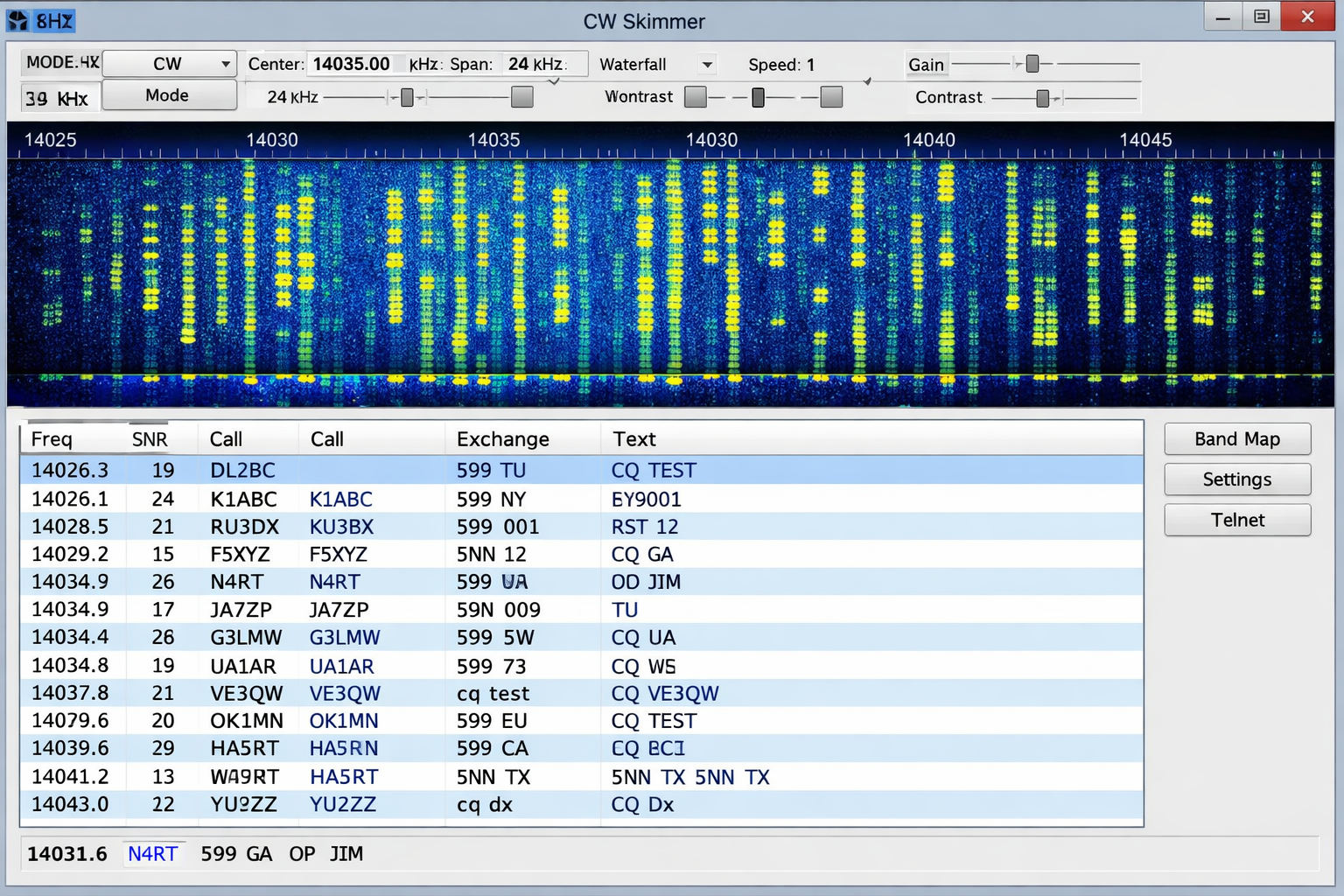Click the 24 kHz bandwidth slider handle
The image size is (1344, 896).
[407, 97]
